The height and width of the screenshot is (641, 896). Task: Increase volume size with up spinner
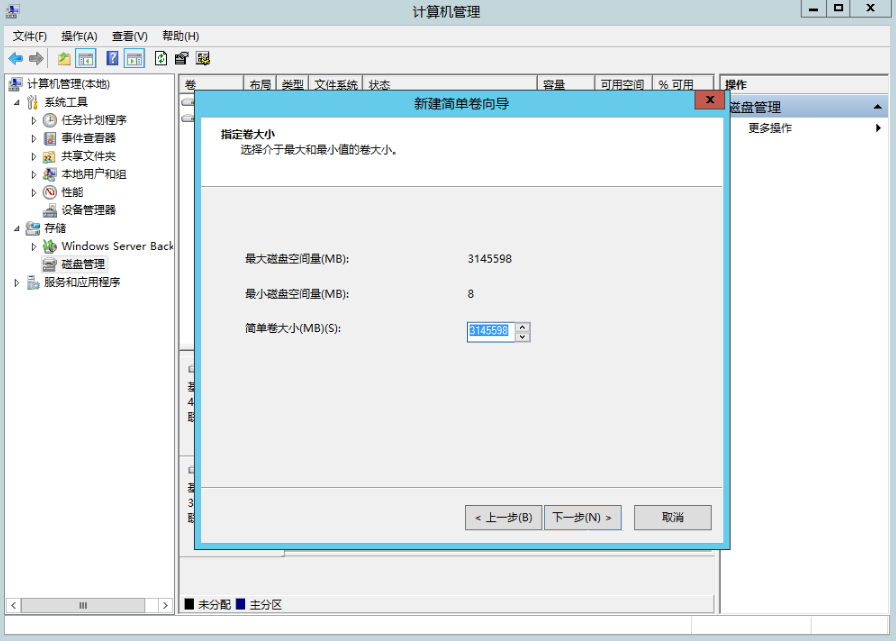522,327
